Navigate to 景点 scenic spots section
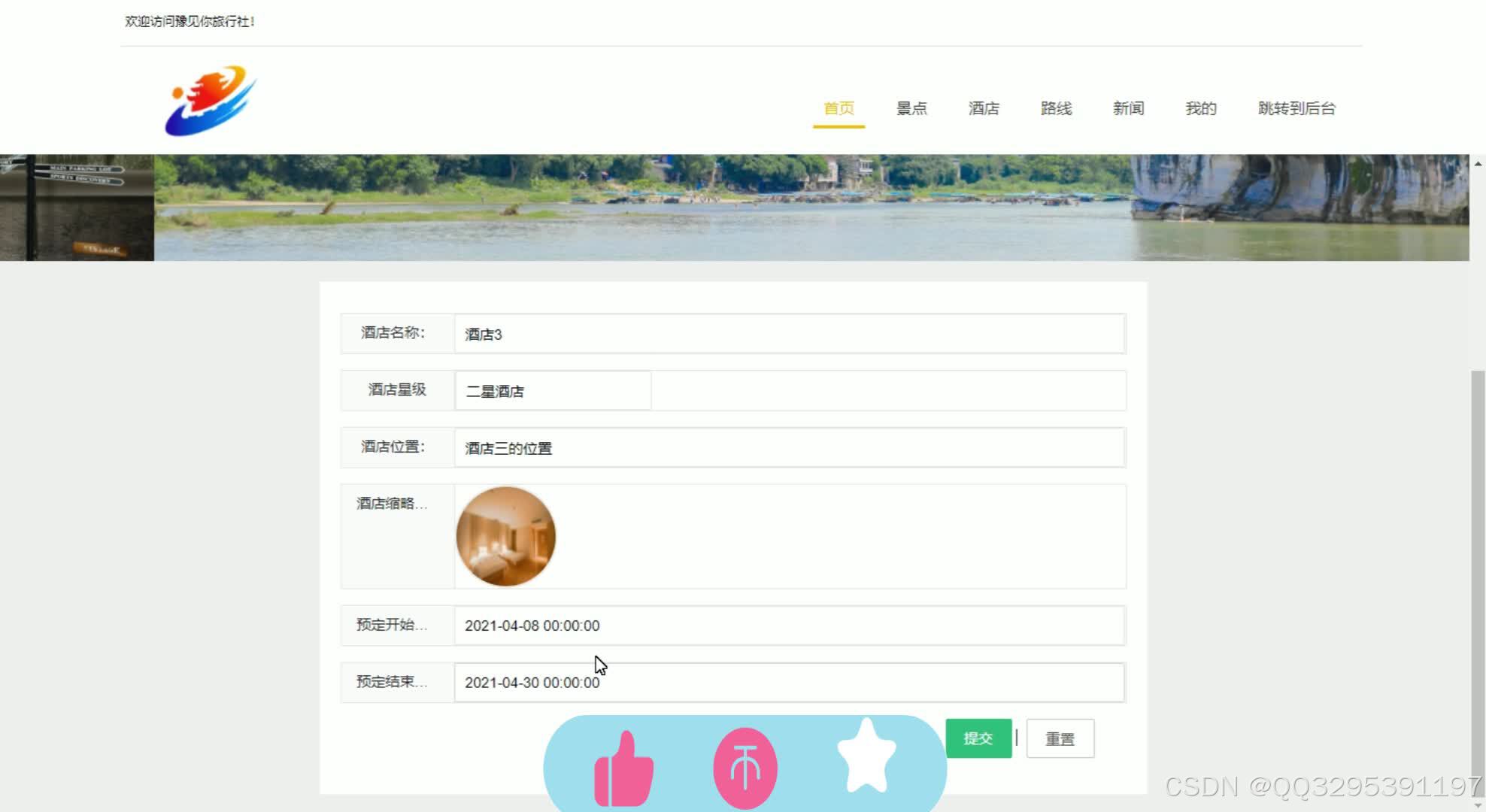This screenshot has height=812, width=1486. point(909,108)
